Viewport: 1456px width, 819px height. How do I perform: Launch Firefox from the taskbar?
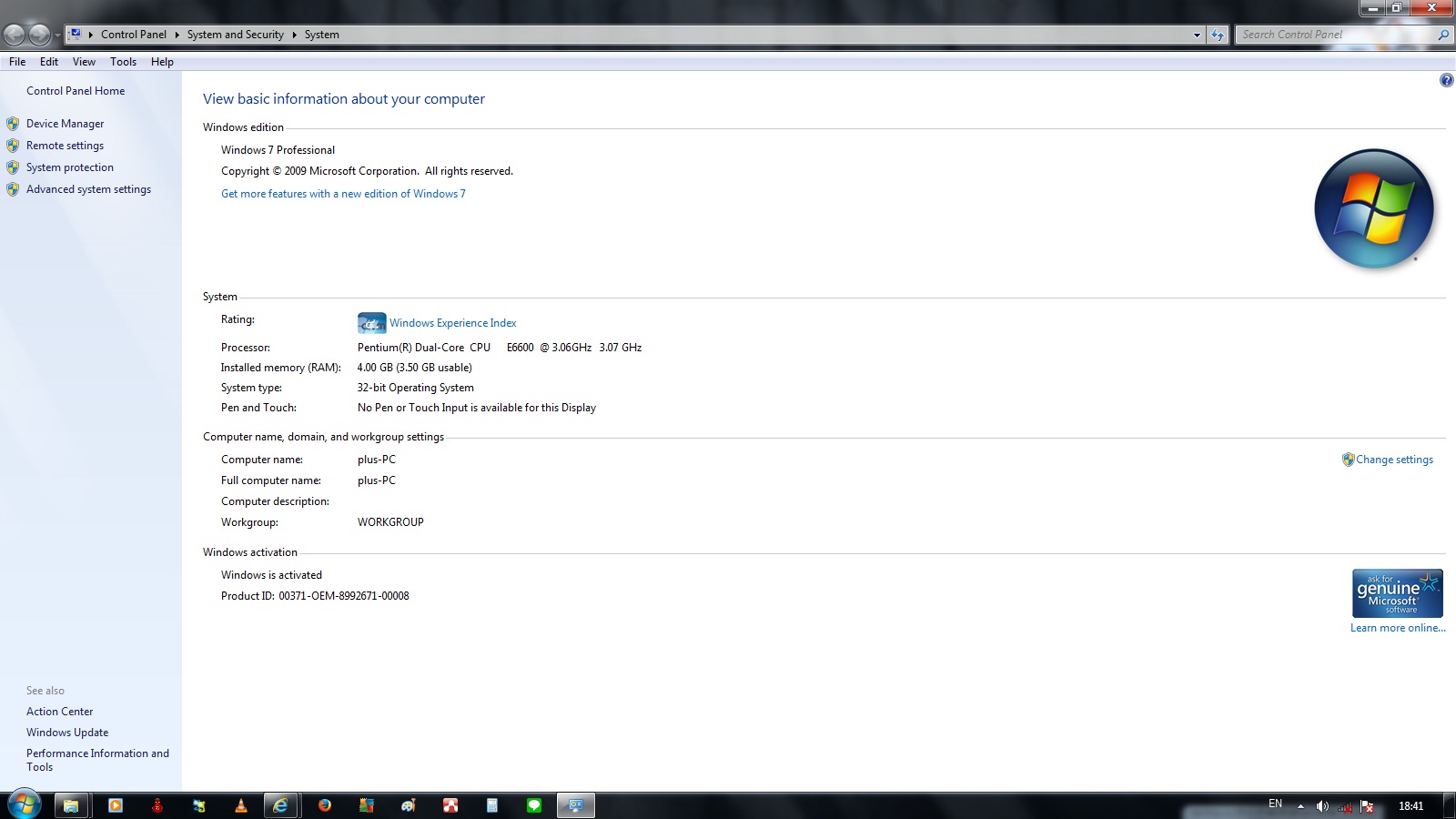click(x=325, y=805)
